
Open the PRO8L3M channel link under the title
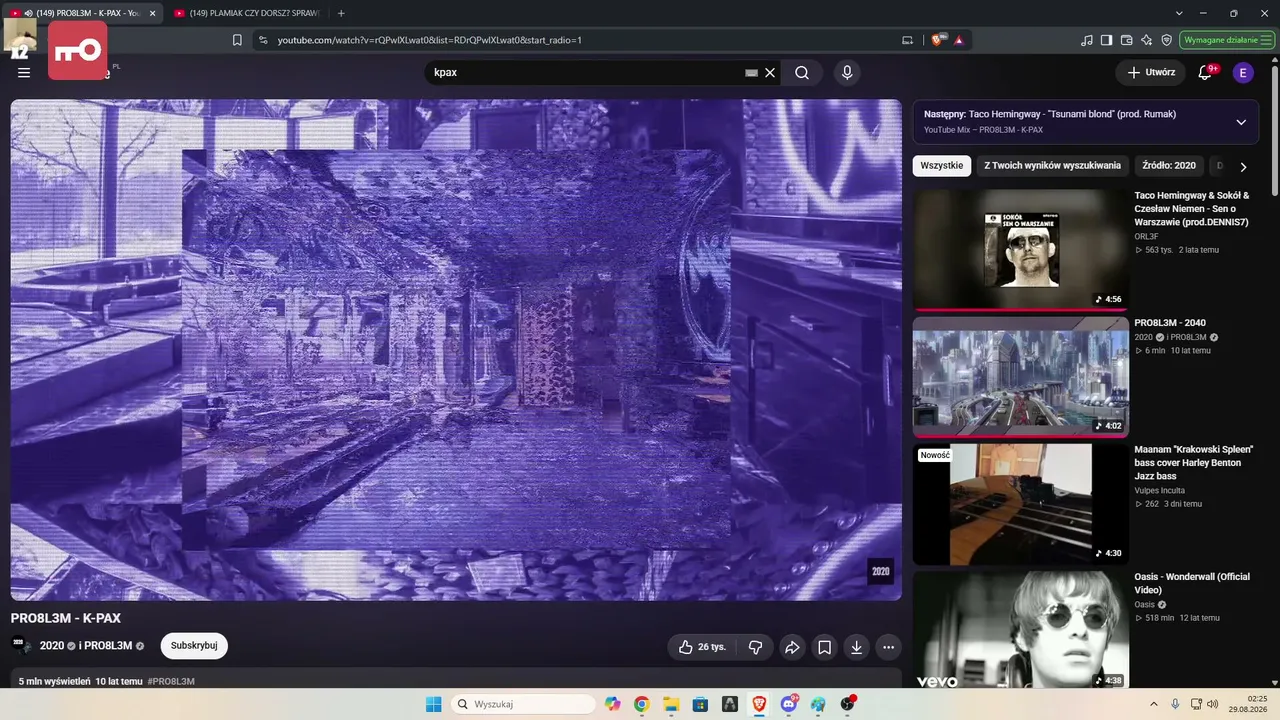110,646
